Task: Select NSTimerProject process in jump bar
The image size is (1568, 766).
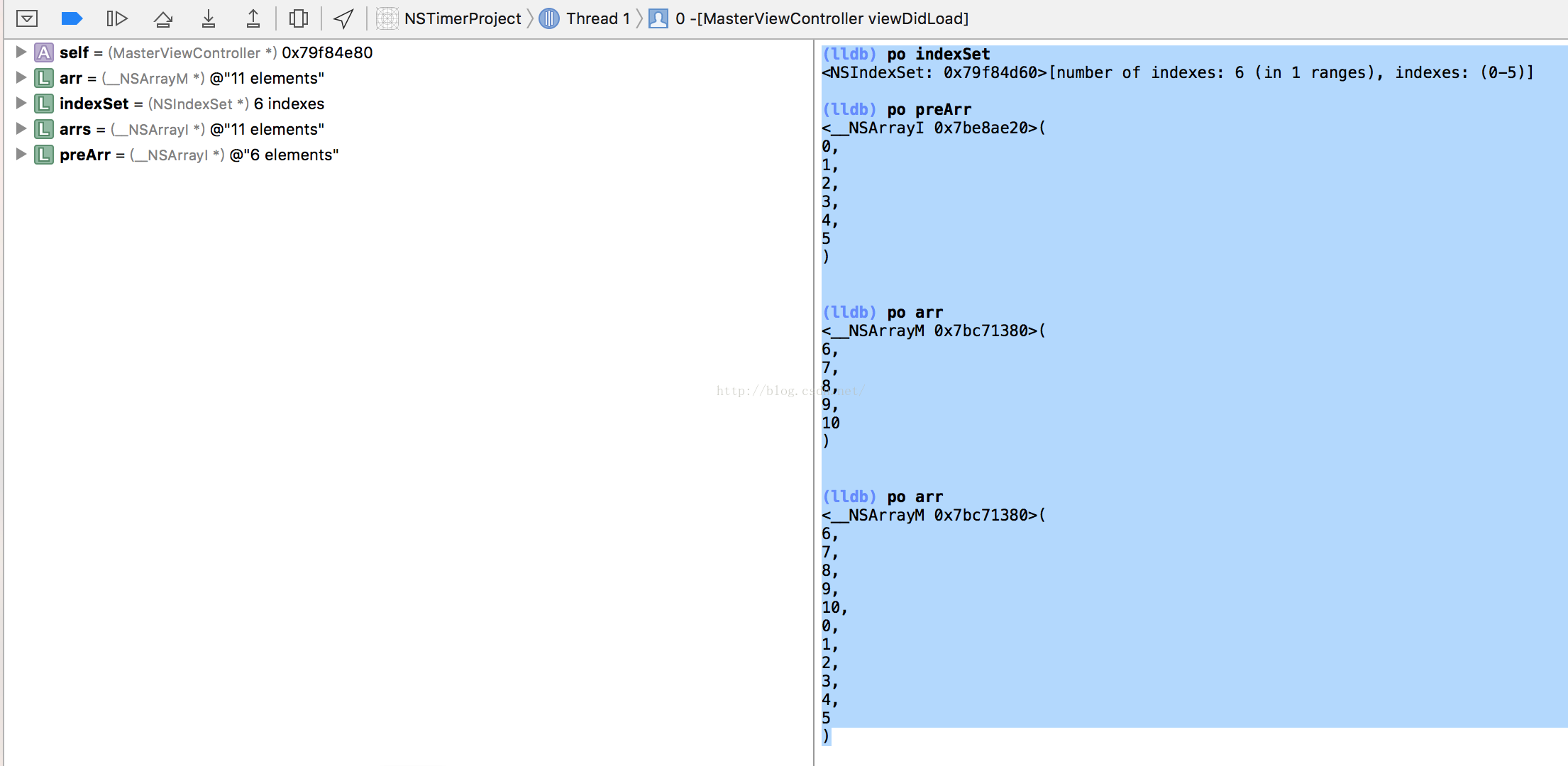Action: [x=463, y=18]
